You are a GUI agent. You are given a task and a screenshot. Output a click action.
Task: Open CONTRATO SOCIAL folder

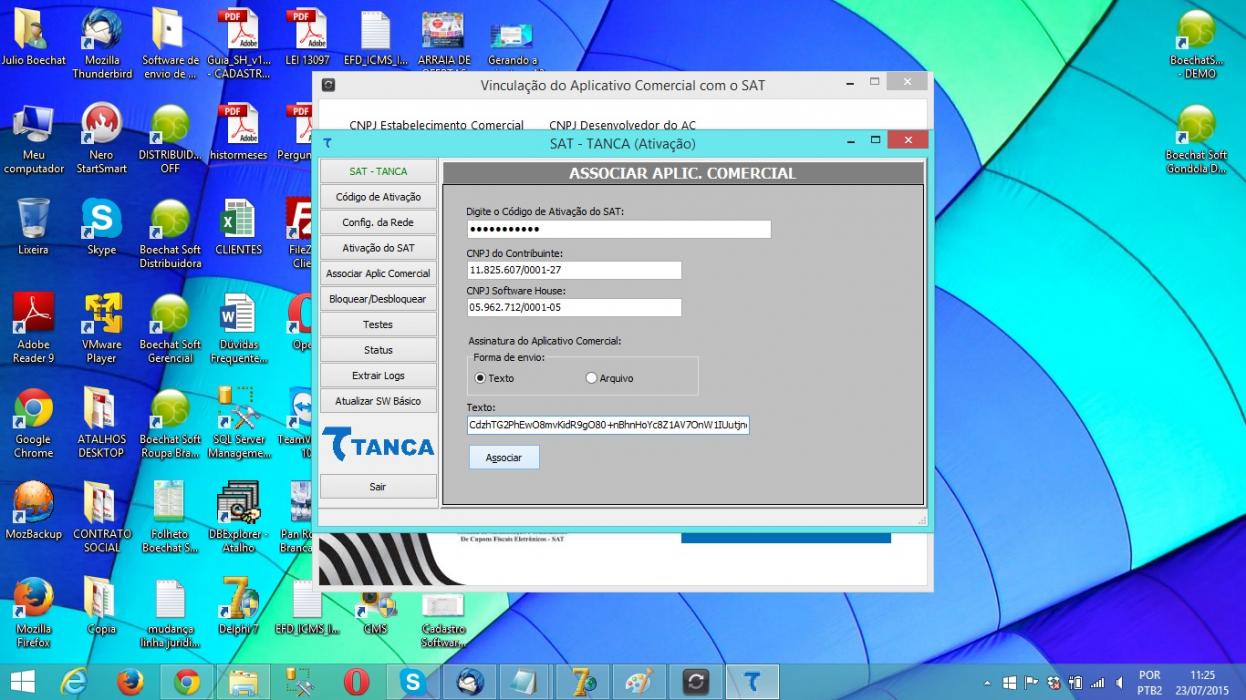(102, 518)
